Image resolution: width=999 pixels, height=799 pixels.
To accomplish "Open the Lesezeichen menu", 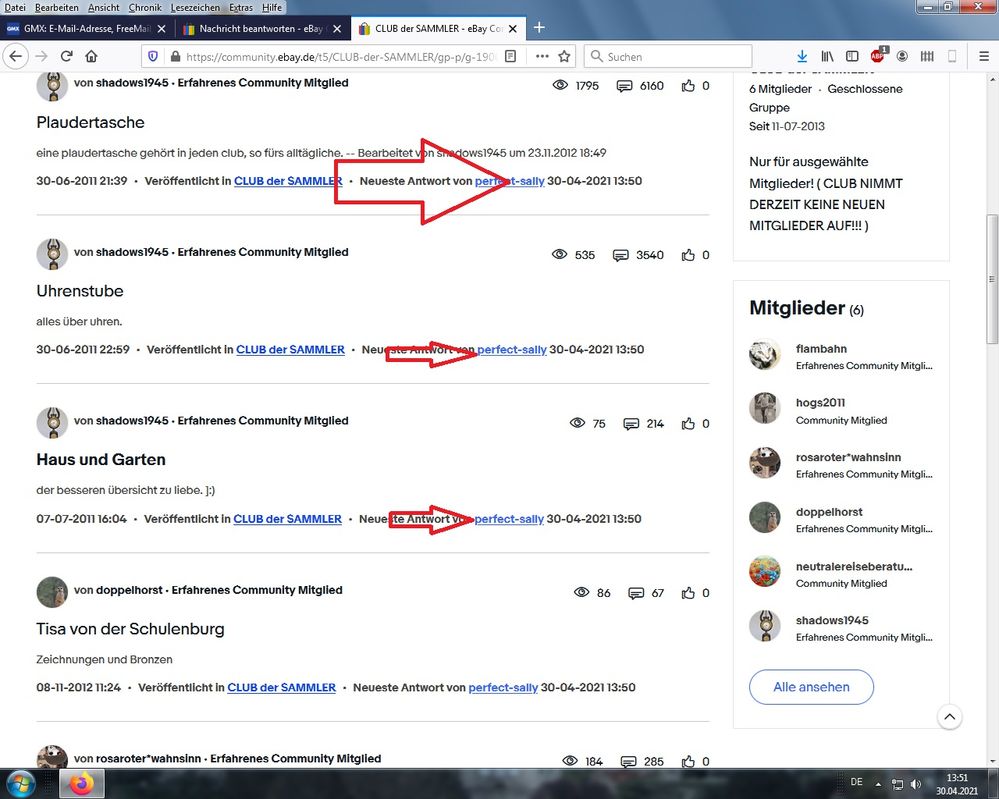I will coord(194,7).
